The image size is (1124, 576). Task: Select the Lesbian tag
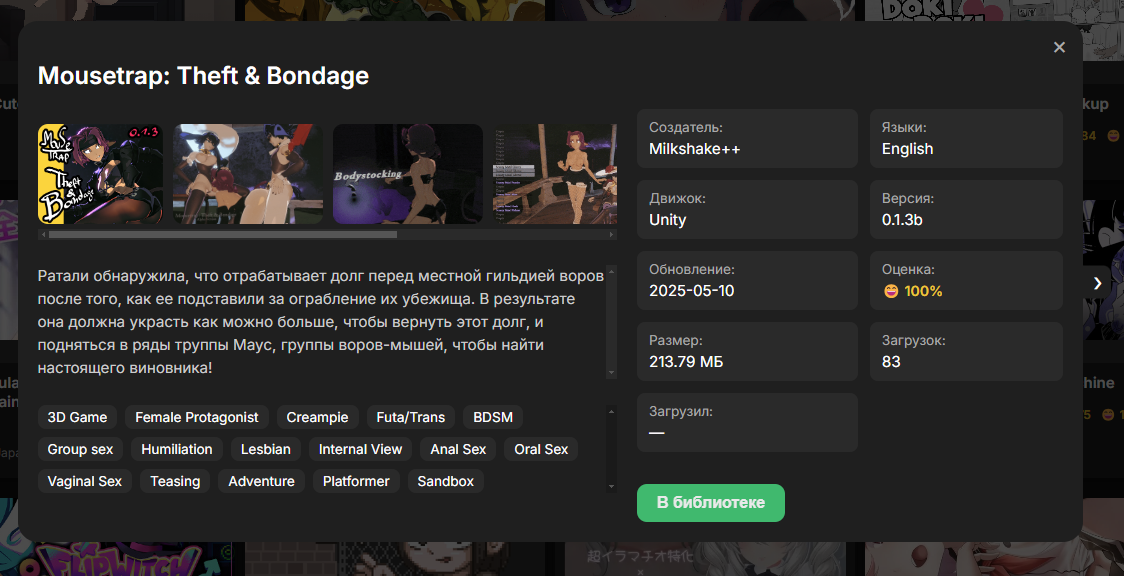click(x=266, y=449)
